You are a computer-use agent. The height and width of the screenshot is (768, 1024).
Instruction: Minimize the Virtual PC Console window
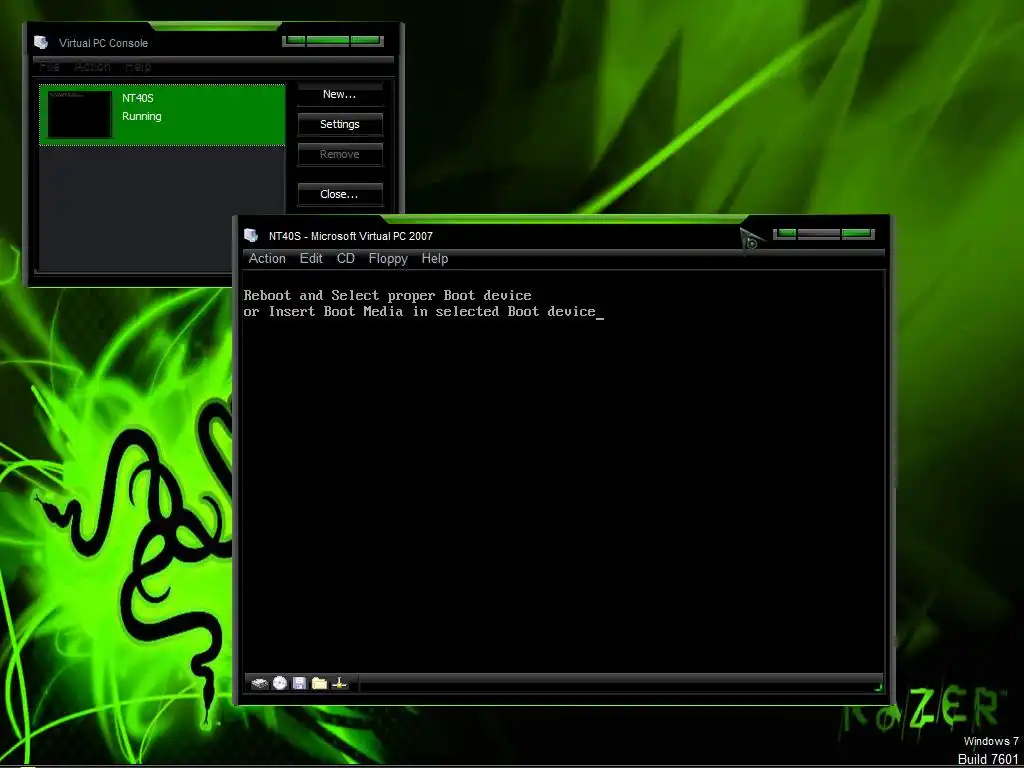(294, 40)
